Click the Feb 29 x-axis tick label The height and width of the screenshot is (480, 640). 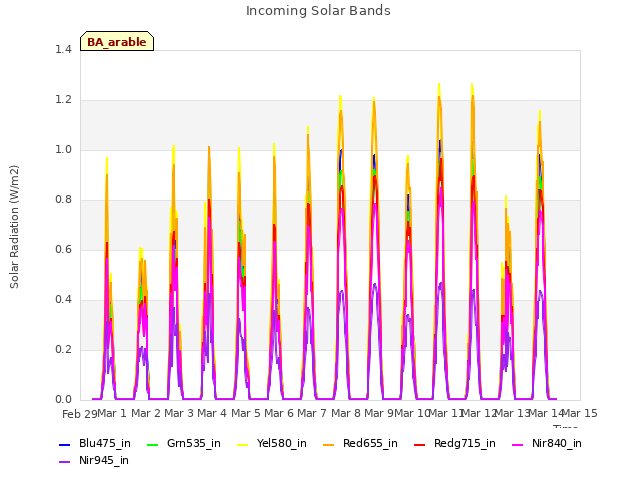(x=80, y=414)
